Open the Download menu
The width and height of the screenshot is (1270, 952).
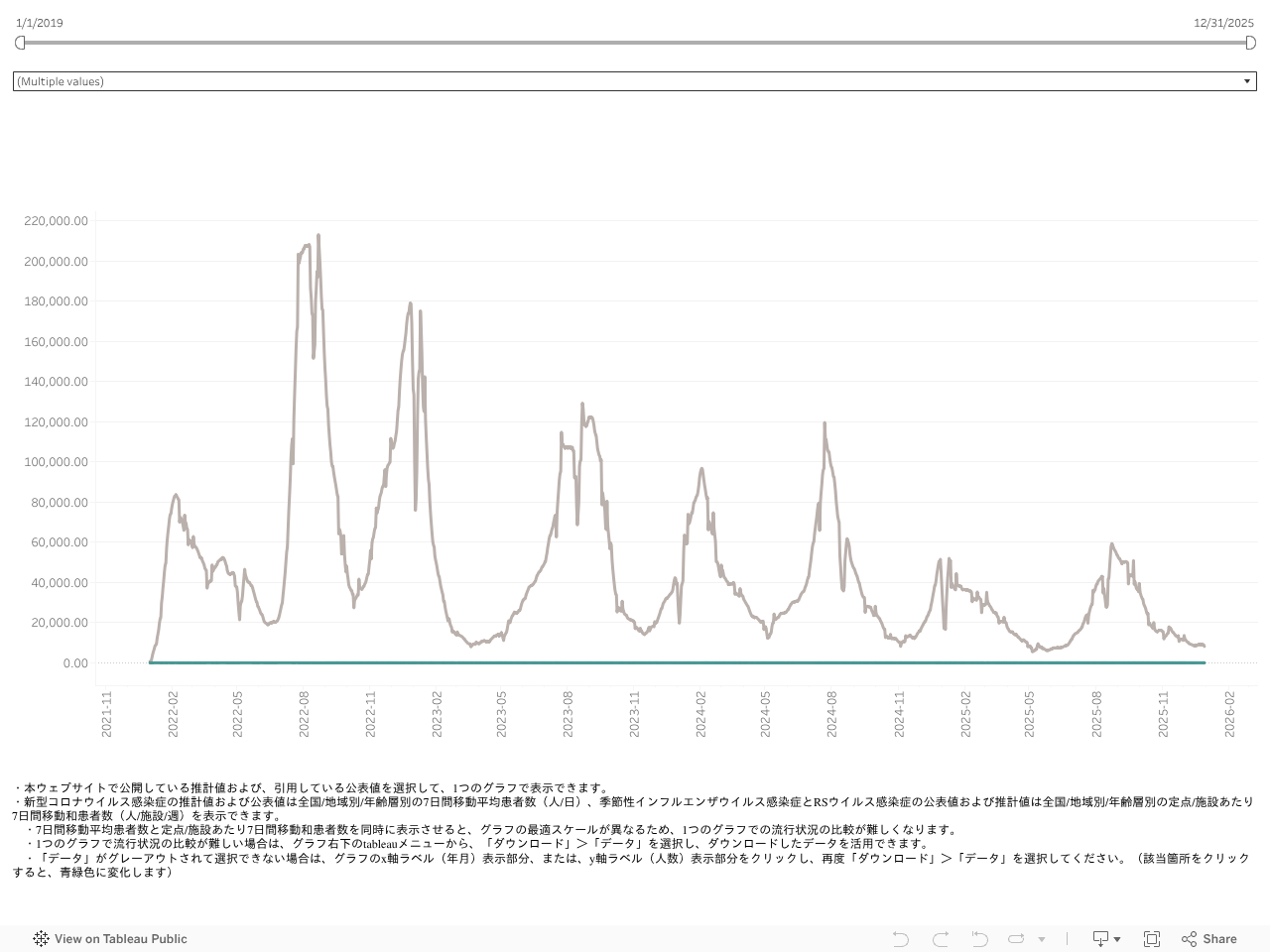1105,939
